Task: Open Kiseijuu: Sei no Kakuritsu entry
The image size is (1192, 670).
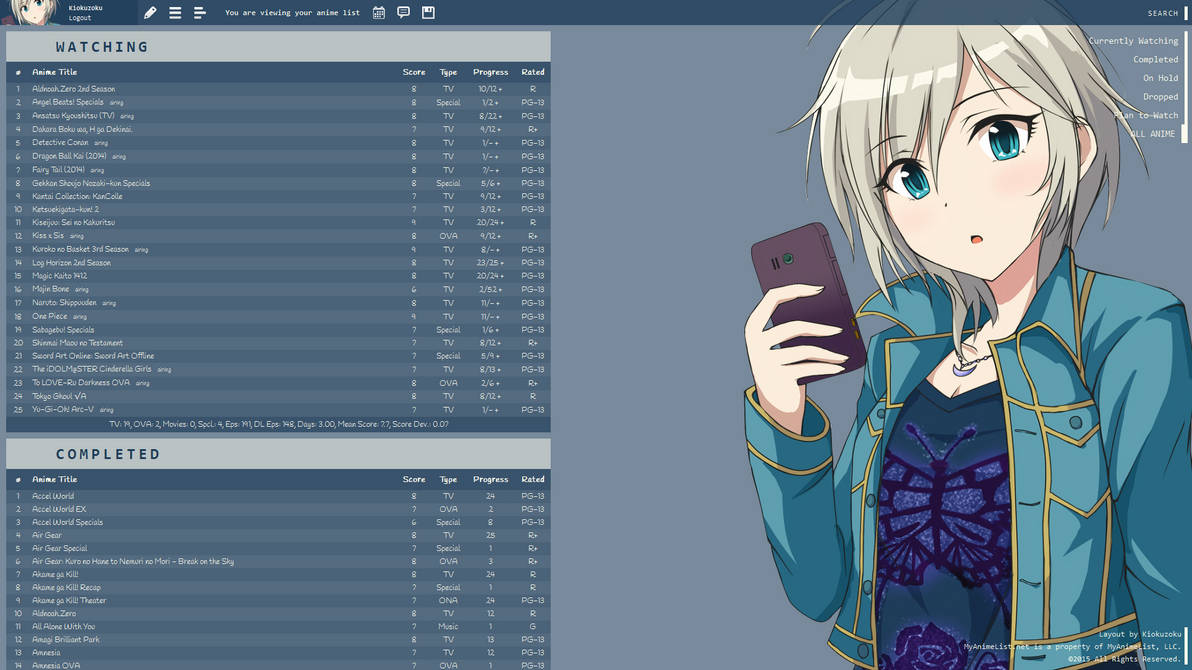Action: (73, 223)
